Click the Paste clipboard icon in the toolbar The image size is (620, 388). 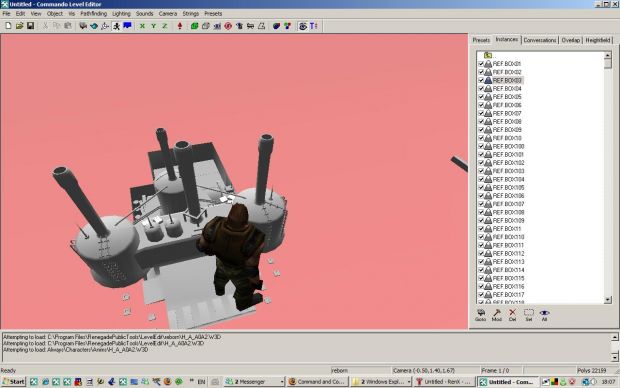[x=68, y=26]
